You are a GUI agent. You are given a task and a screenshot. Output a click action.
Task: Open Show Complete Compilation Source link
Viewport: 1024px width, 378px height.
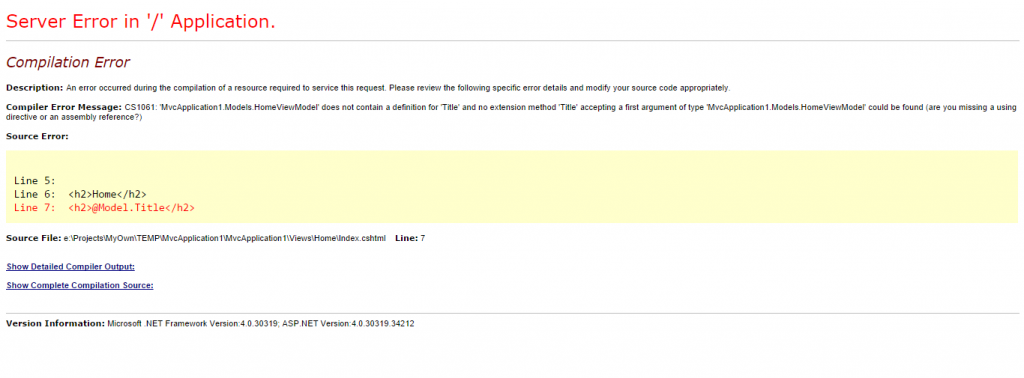pyautogui.click(x=80, y=285)
